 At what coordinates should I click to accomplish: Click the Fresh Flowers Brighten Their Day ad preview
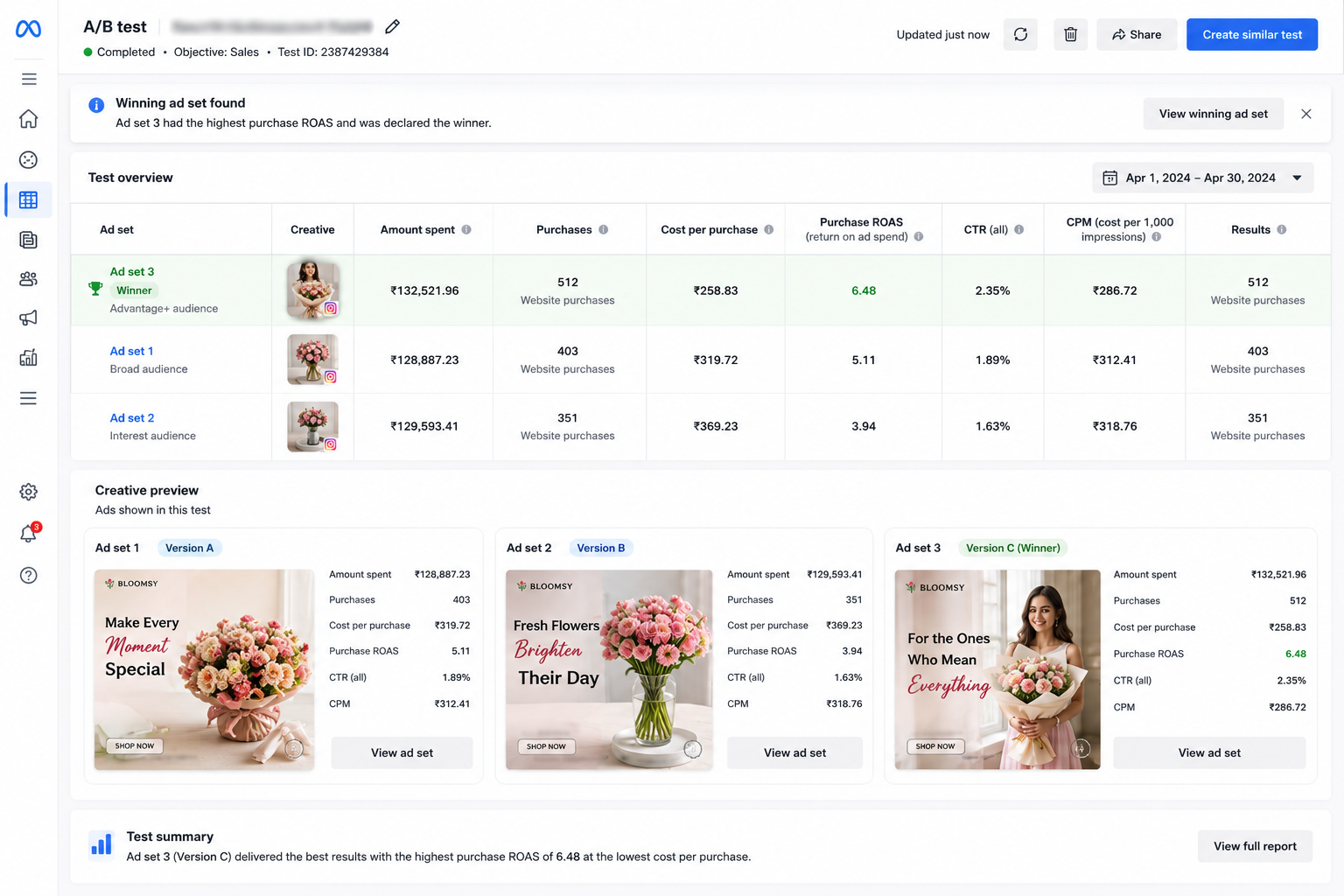(x=609, y=669)
